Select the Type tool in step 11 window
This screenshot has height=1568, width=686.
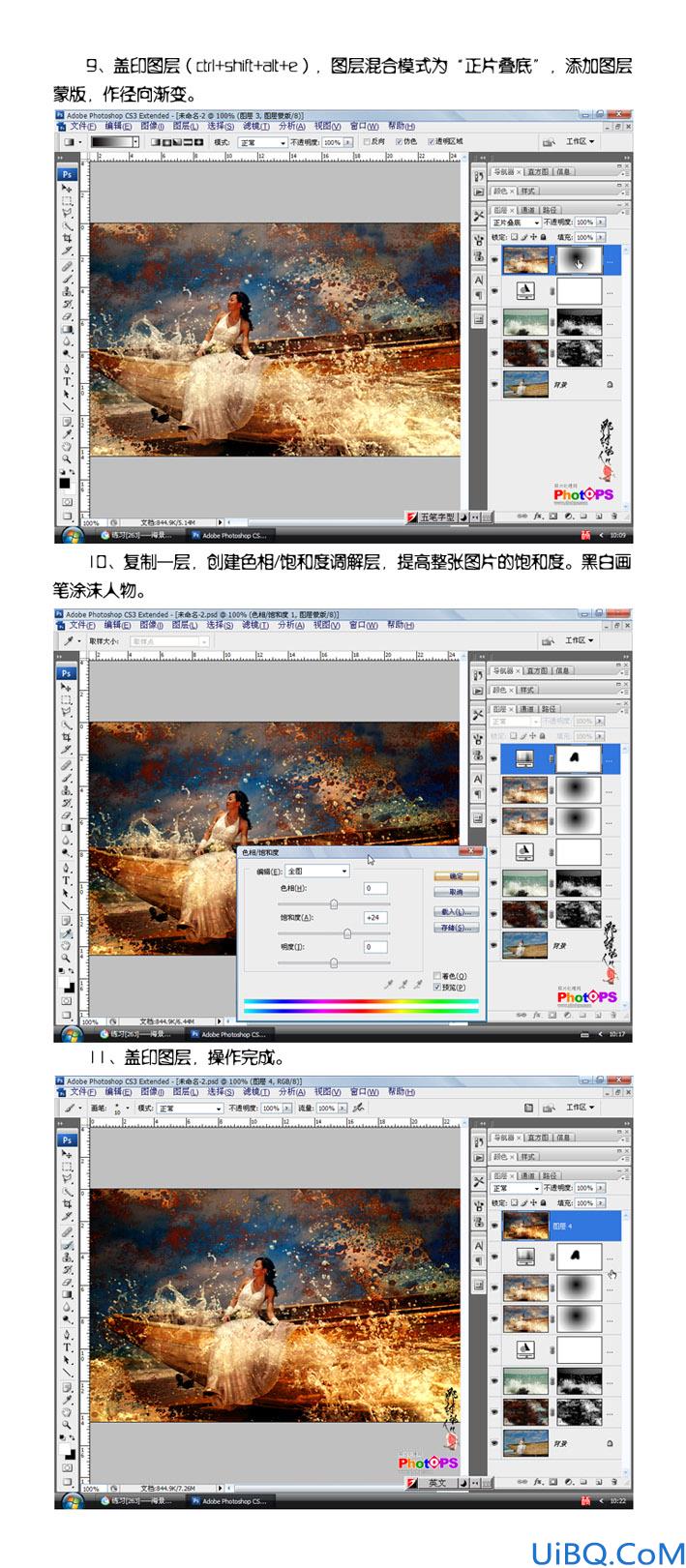(x=66, y=1346)
